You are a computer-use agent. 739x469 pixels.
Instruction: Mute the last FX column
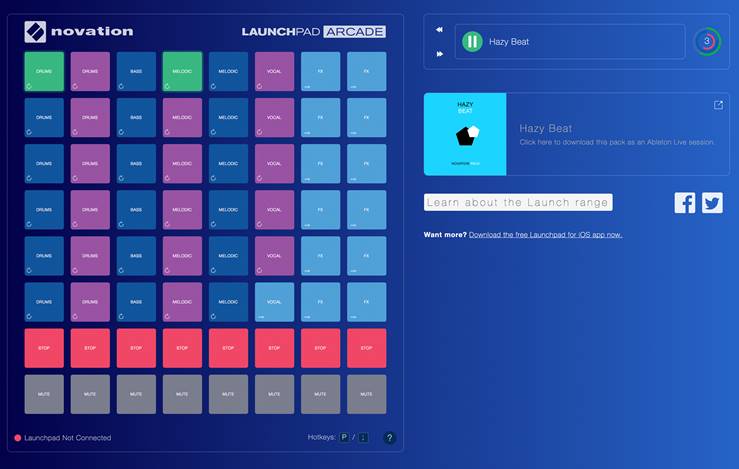point(367,395)
